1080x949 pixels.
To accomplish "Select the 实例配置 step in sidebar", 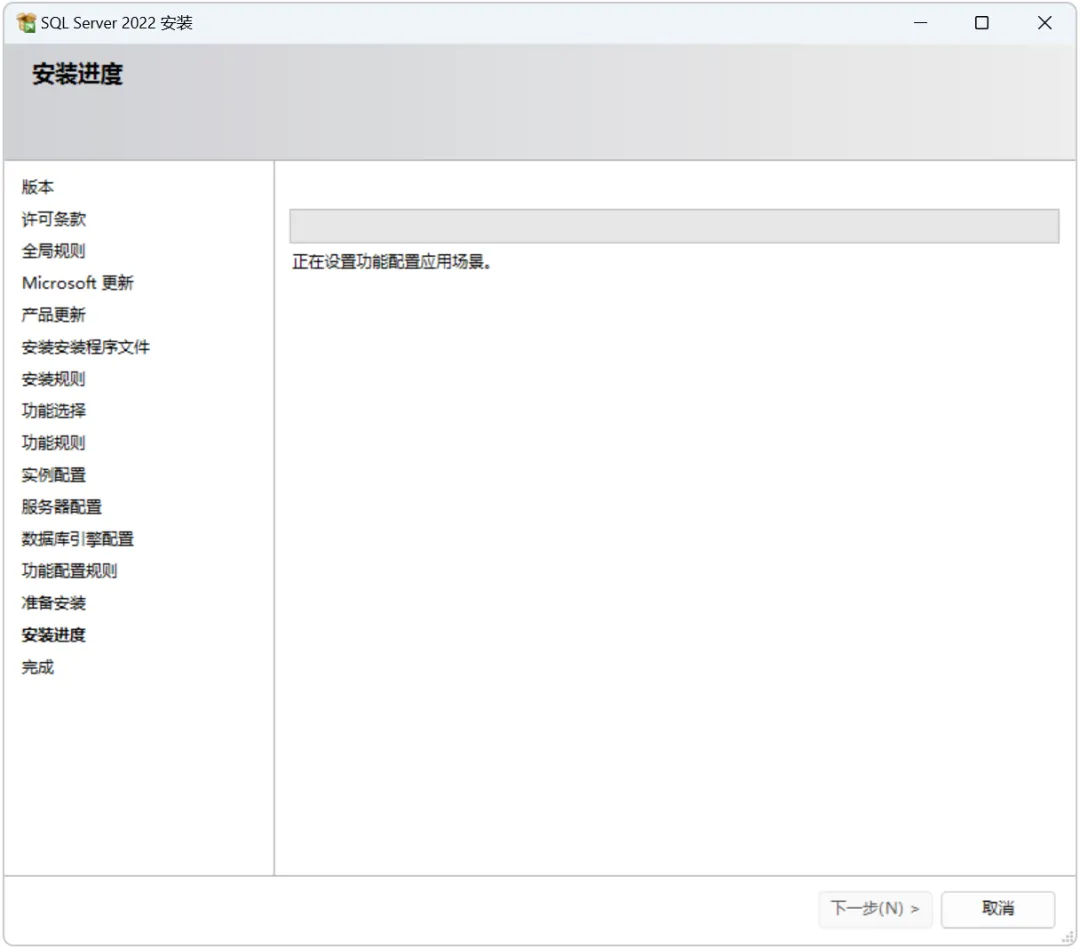I will click(54, 475).
